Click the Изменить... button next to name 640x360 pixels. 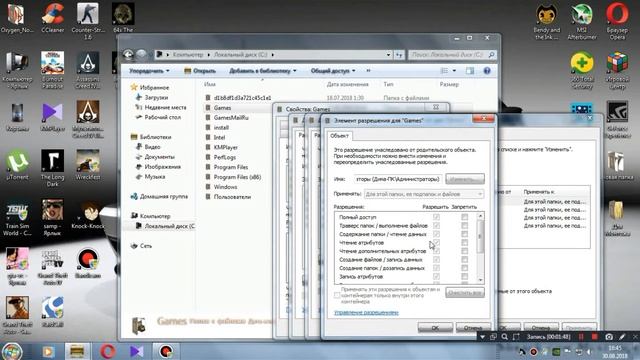click(465, 179)
